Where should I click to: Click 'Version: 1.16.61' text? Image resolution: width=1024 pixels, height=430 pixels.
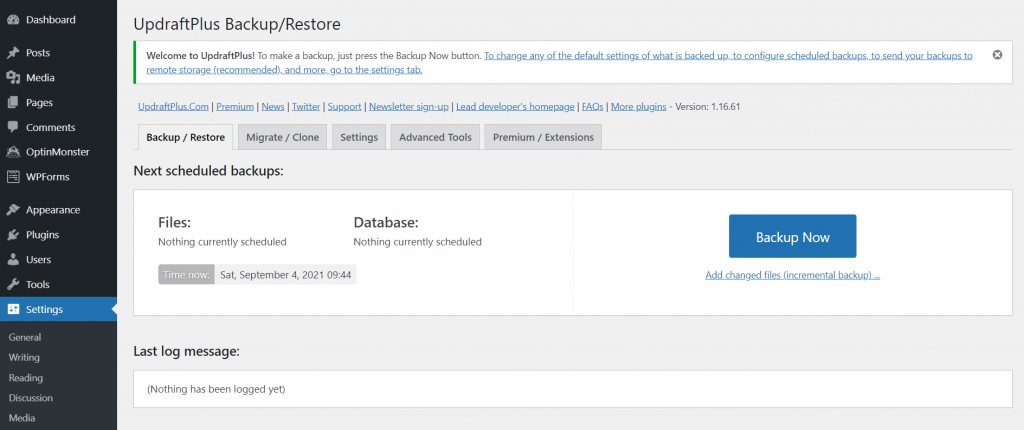click(707, 107)
